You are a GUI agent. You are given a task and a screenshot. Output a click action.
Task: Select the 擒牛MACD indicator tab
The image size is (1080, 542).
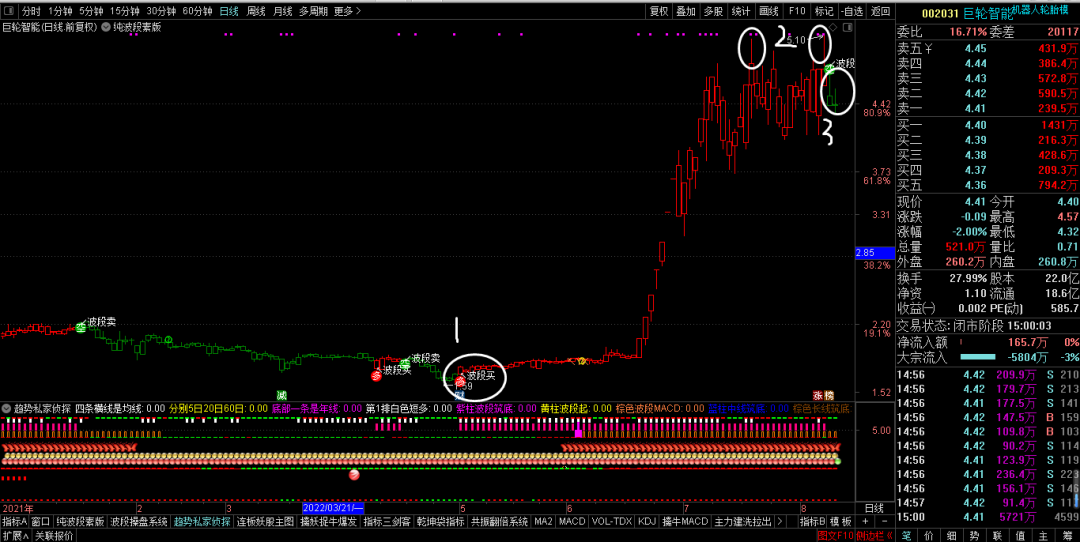point(685,521)
